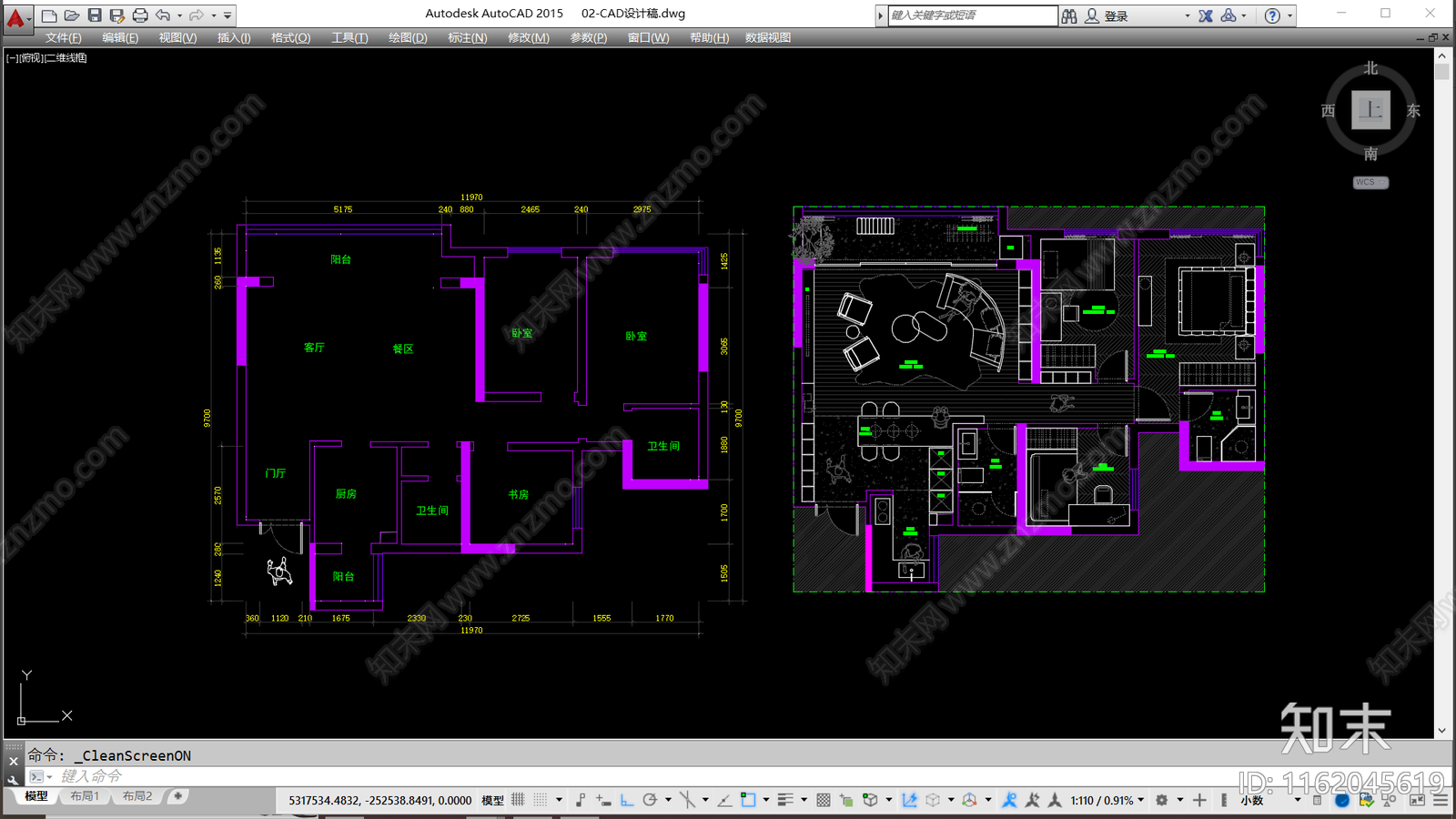Viewport: 1456px width, 819px height.
Task: Click the New drawing icon
Action: tap(49, 15)
